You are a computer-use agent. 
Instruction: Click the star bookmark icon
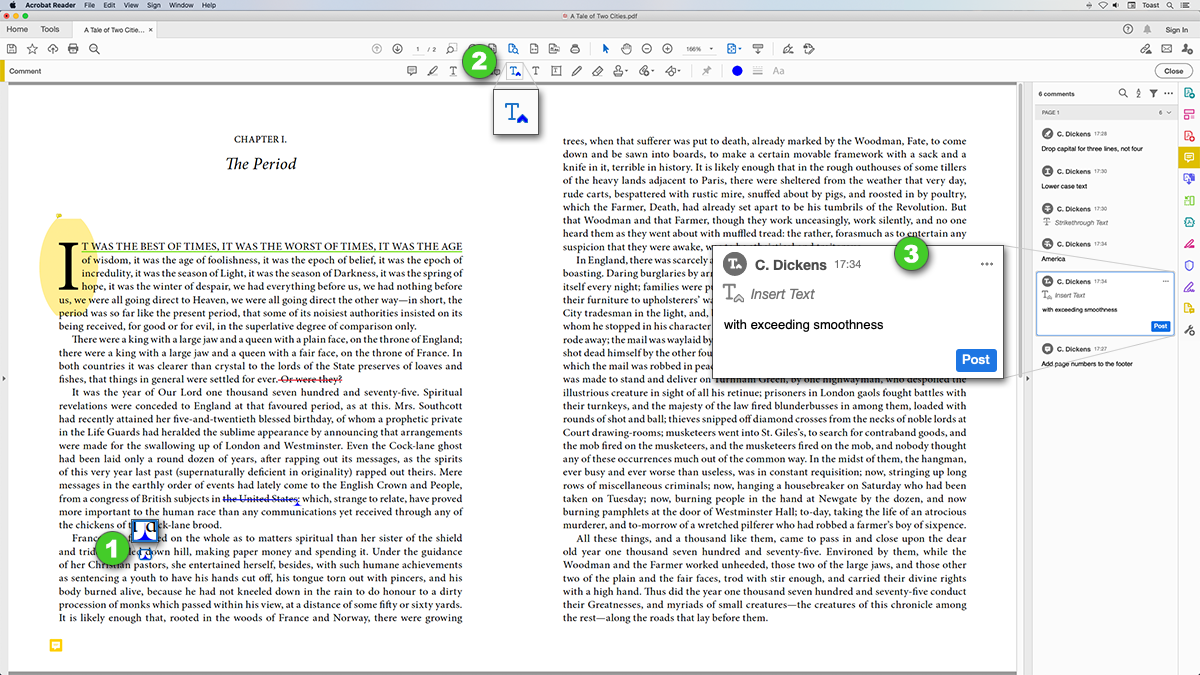pyautogui.click(x=32, y=48)
